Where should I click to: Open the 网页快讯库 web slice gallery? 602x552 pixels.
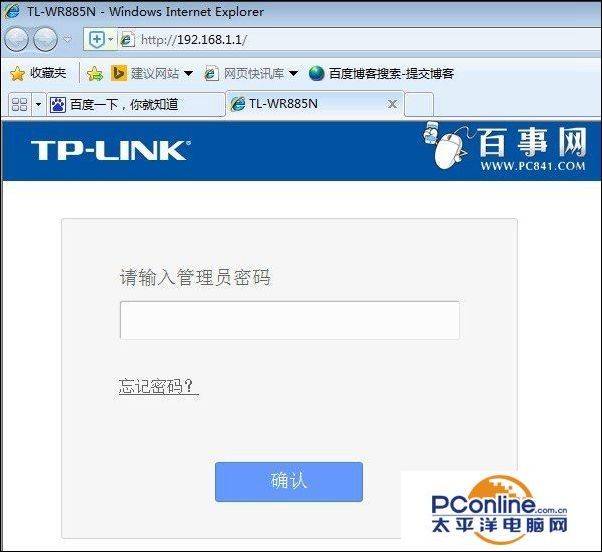244,73
